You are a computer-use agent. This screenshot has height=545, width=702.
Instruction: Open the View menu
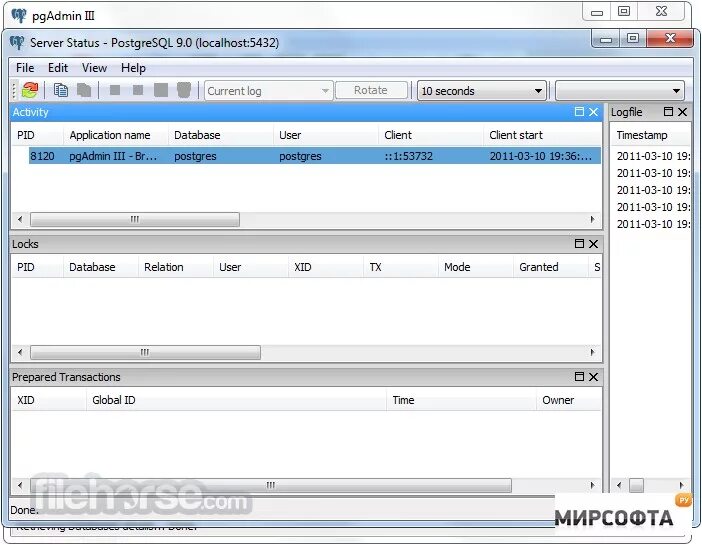[x=94, y=68]
